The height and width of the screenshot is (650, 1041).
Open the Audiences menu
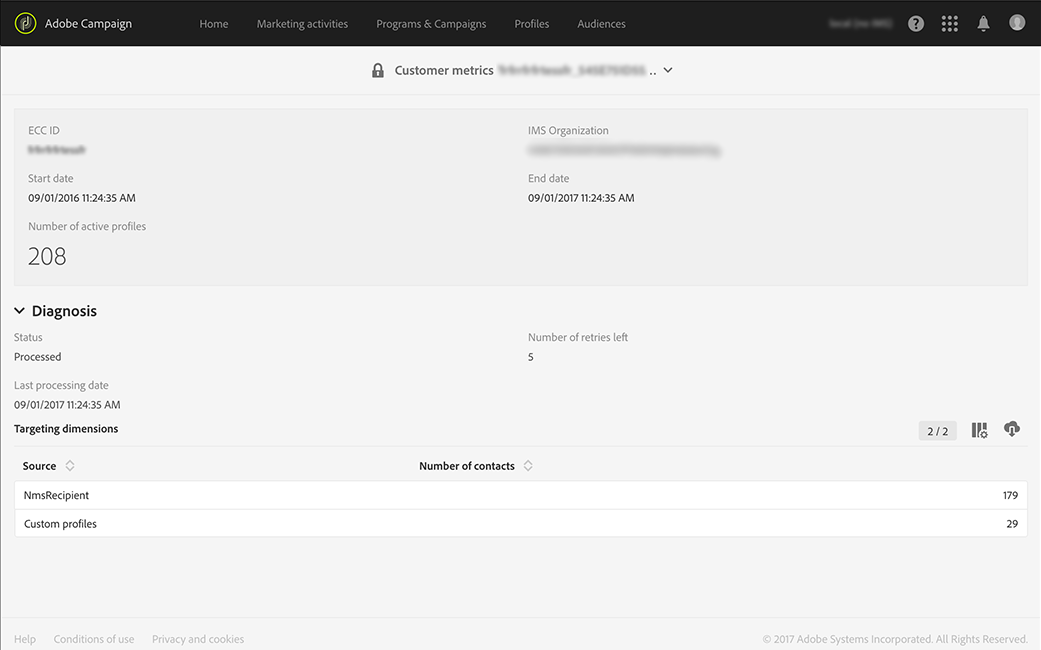pos(601,24)
